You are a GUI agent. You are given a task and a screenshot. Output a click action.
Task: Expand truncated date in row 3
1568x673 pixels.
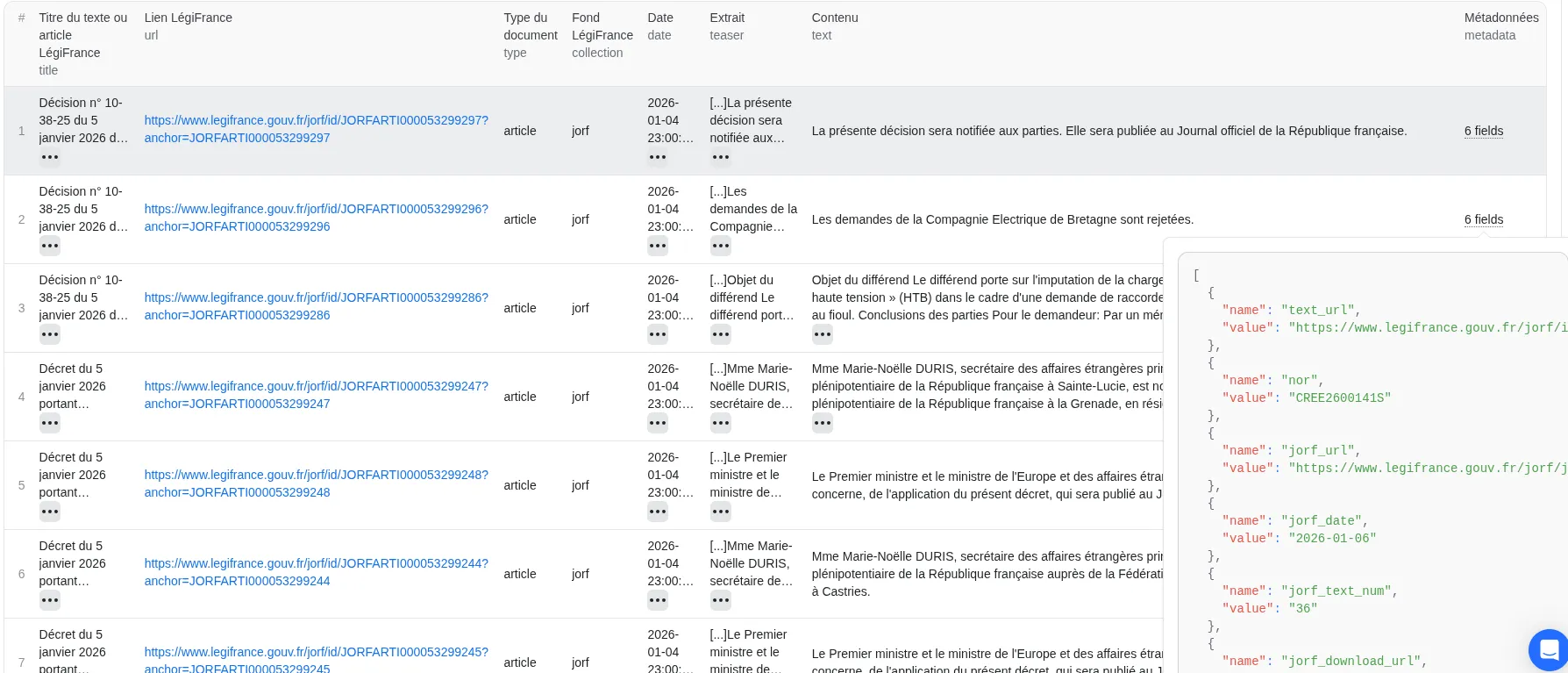658,335
